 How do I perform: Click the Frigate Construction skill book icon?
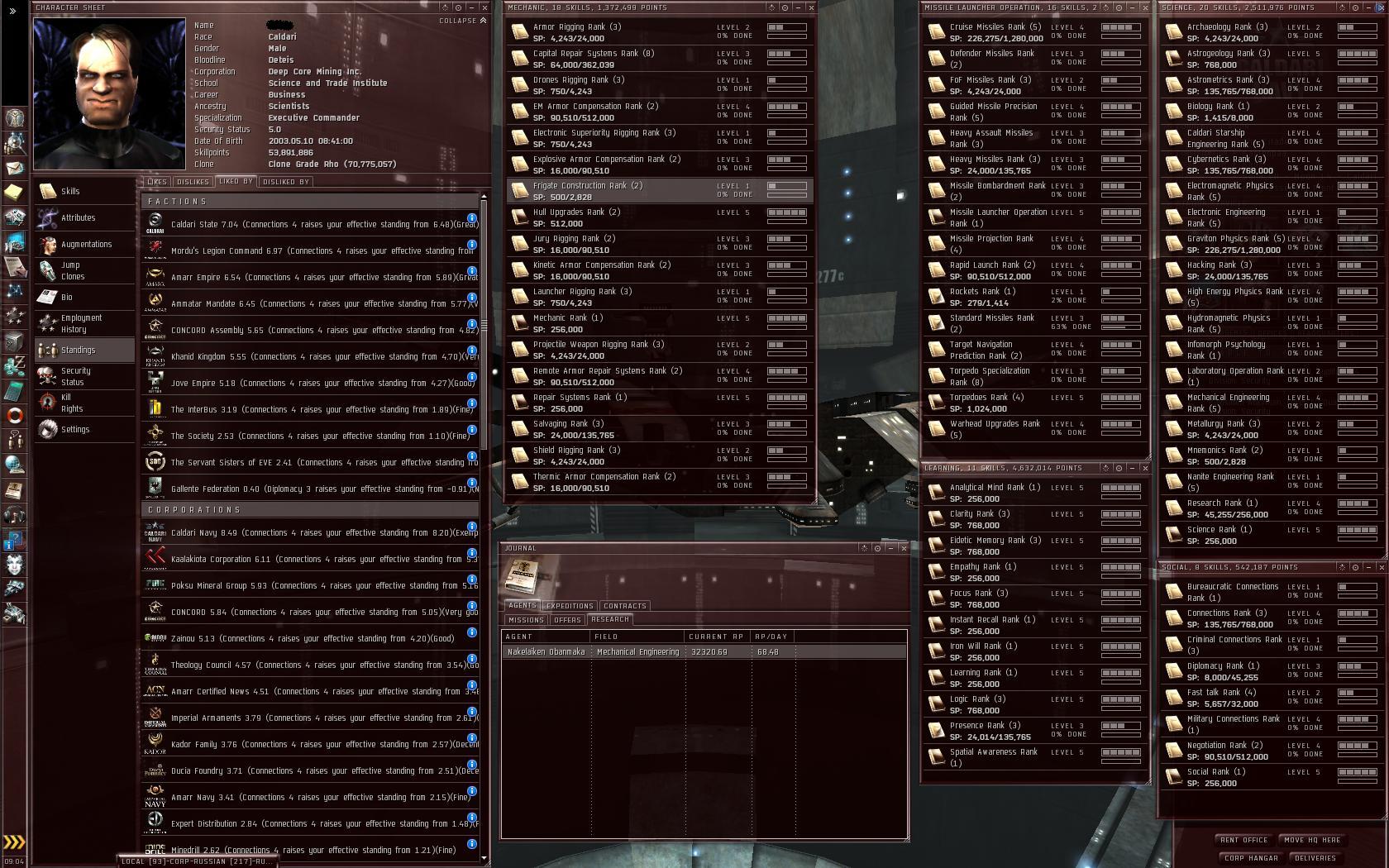click(519, 191)
